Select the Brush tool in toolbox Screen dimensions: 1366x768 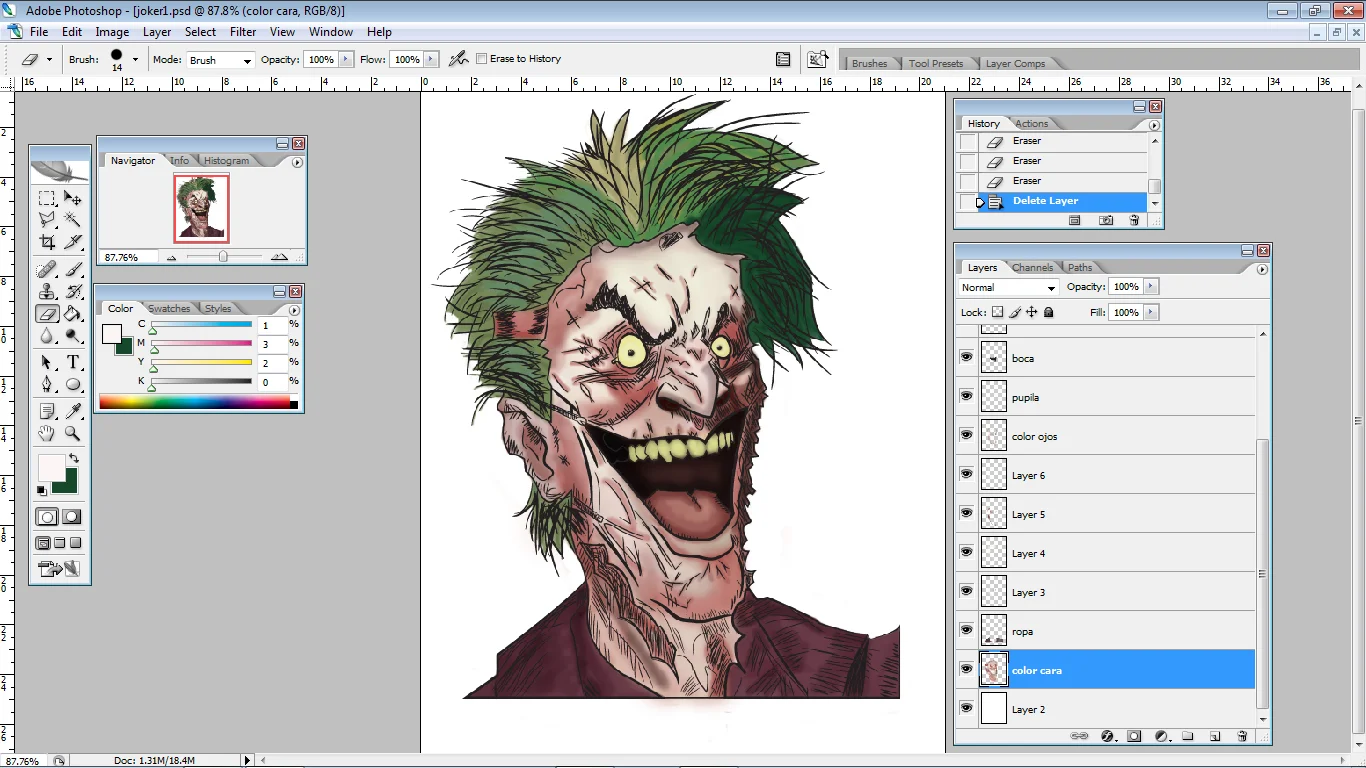(73, 269)
